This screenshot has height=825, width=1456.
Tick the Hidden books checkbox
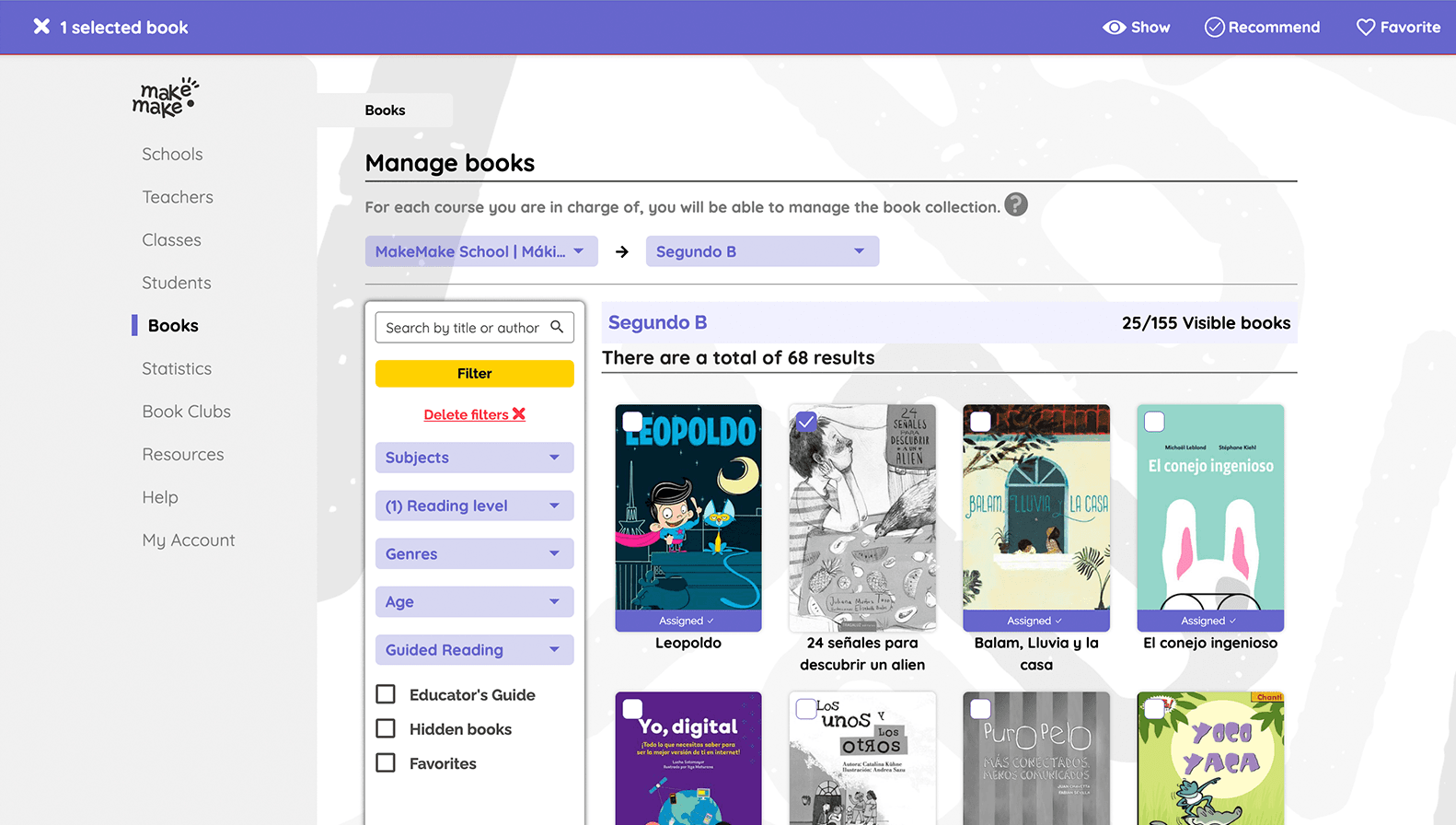386,728
